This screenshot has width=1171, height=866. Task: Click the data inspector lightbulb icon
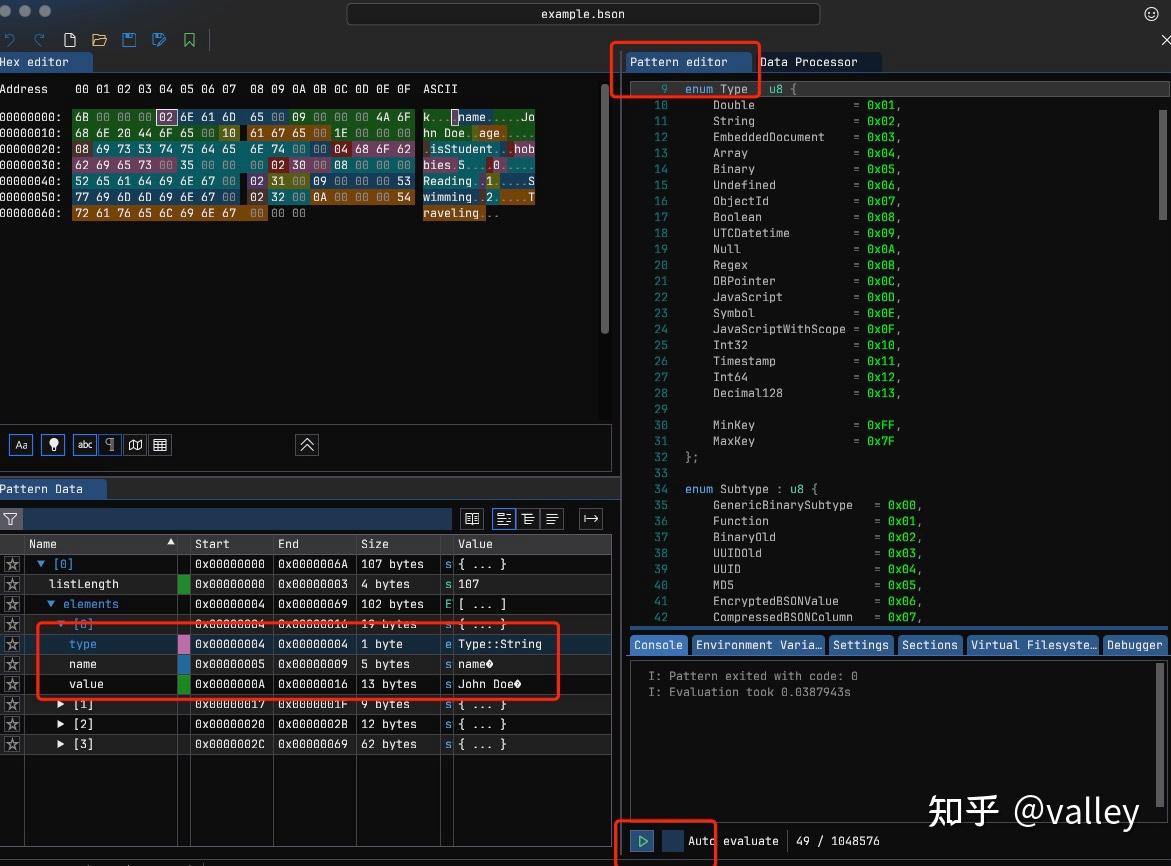pos(52,444)
